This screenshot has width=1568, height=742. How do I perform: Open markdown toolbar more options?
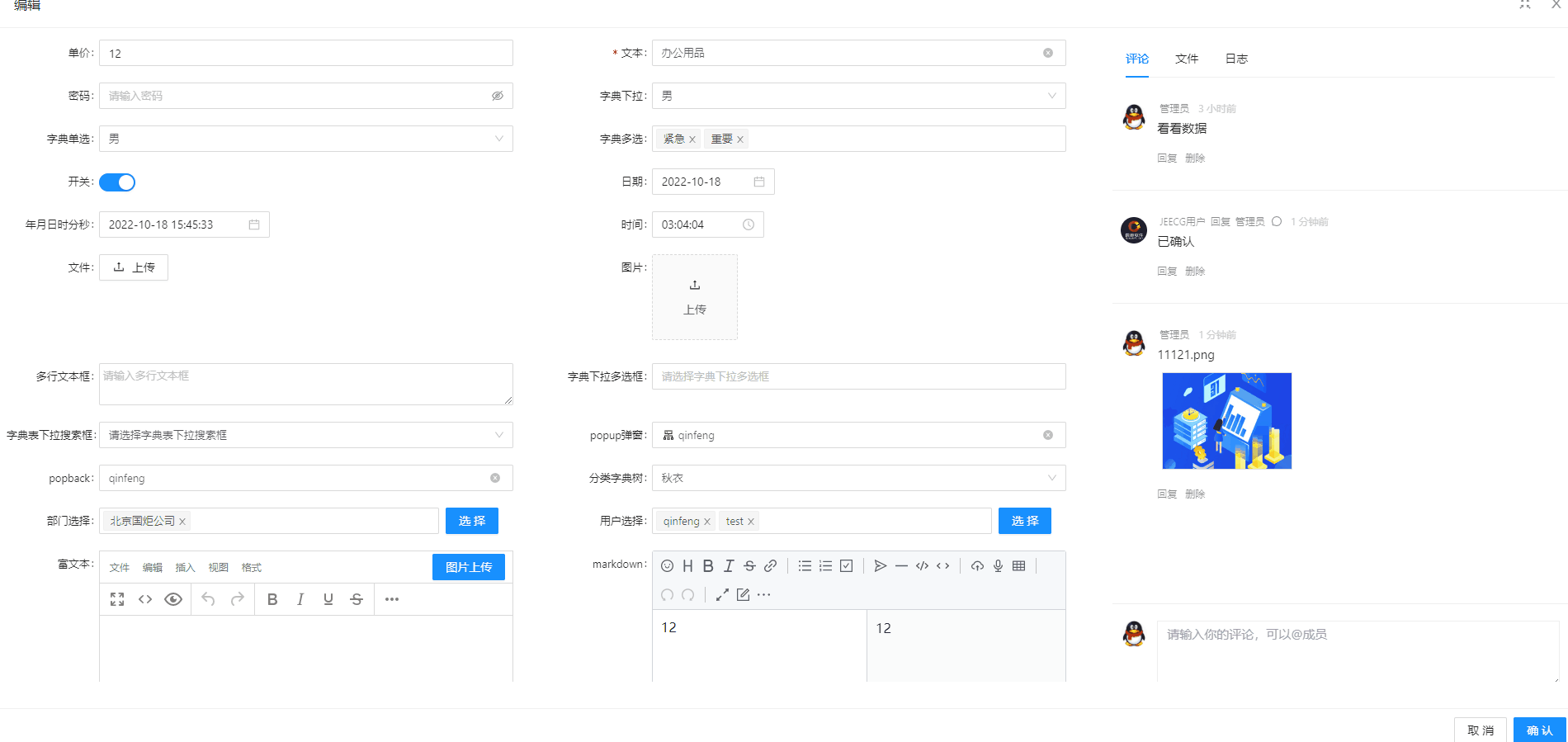coord(763,595)
